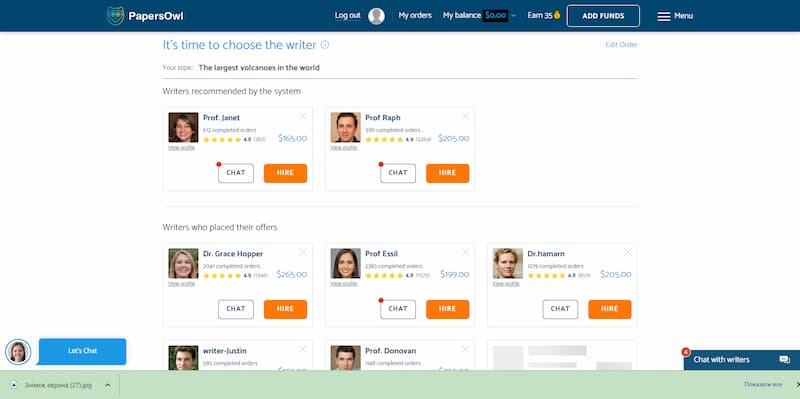The image size is (800, 399).
Task: Click the PapersOwl owl logo
Action: [115, 16]
